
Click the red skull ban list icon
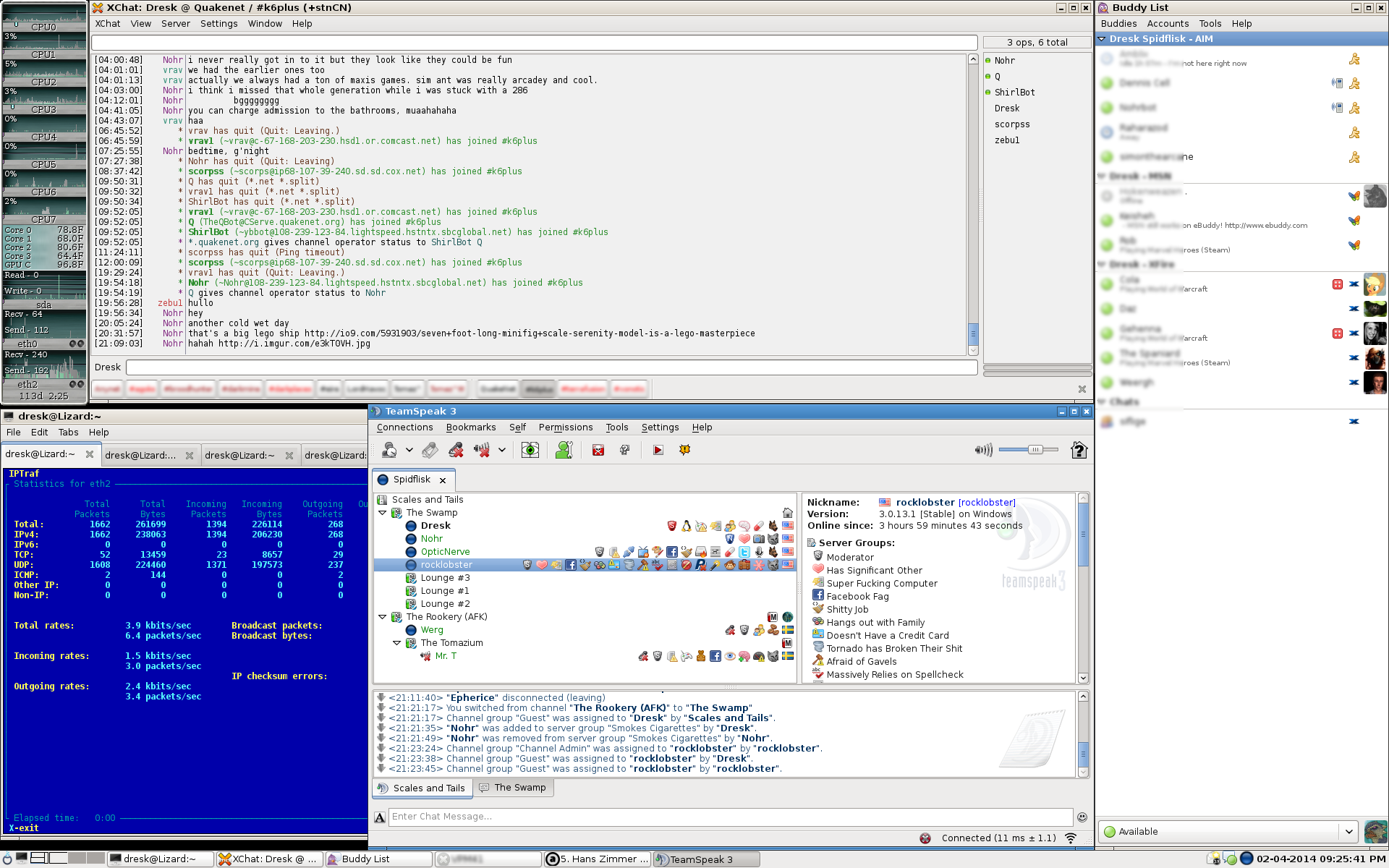(598, 450)
